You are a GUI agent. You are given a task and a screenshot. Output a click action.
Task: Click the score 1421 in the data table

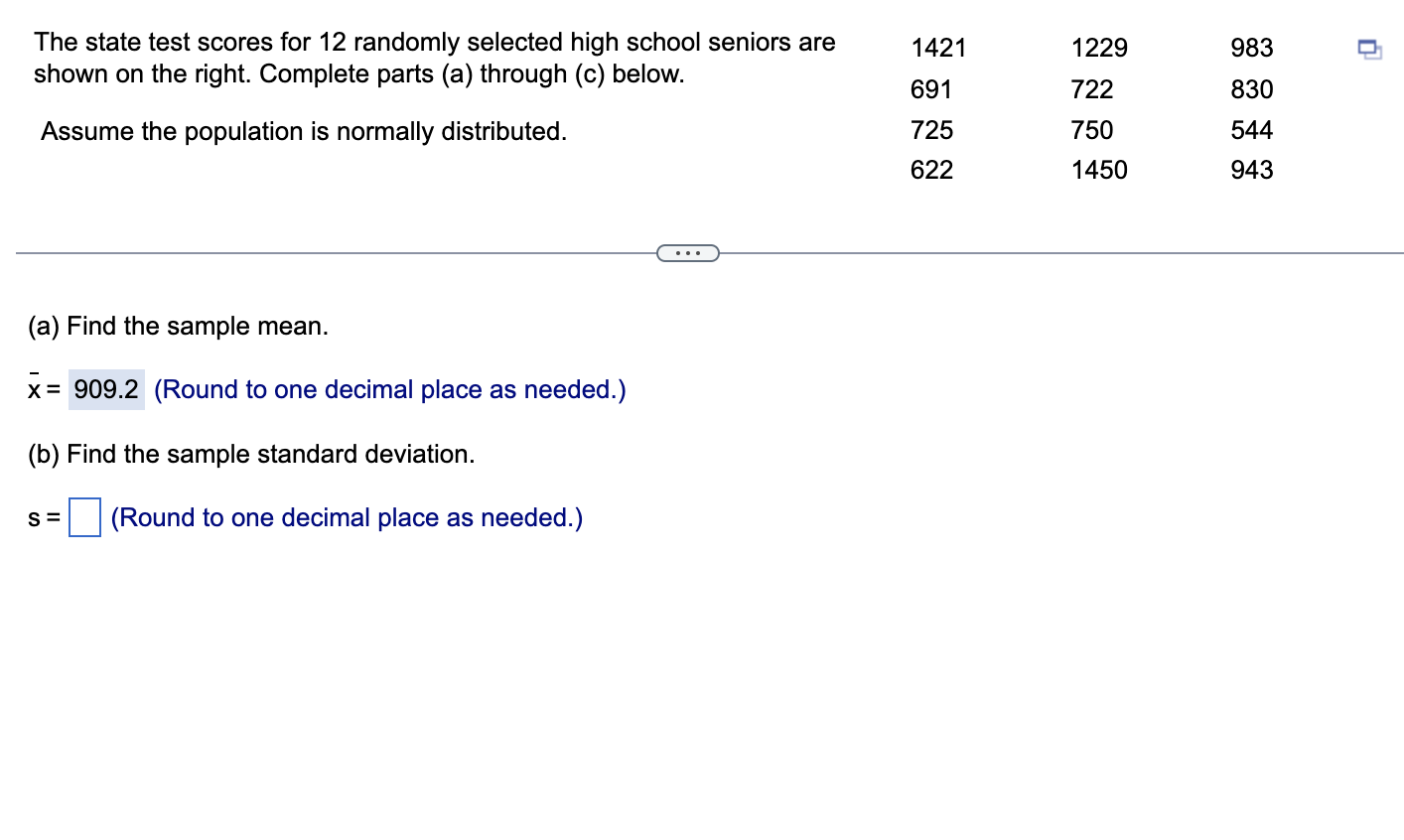pyautogui.click(x=937, y=48)
